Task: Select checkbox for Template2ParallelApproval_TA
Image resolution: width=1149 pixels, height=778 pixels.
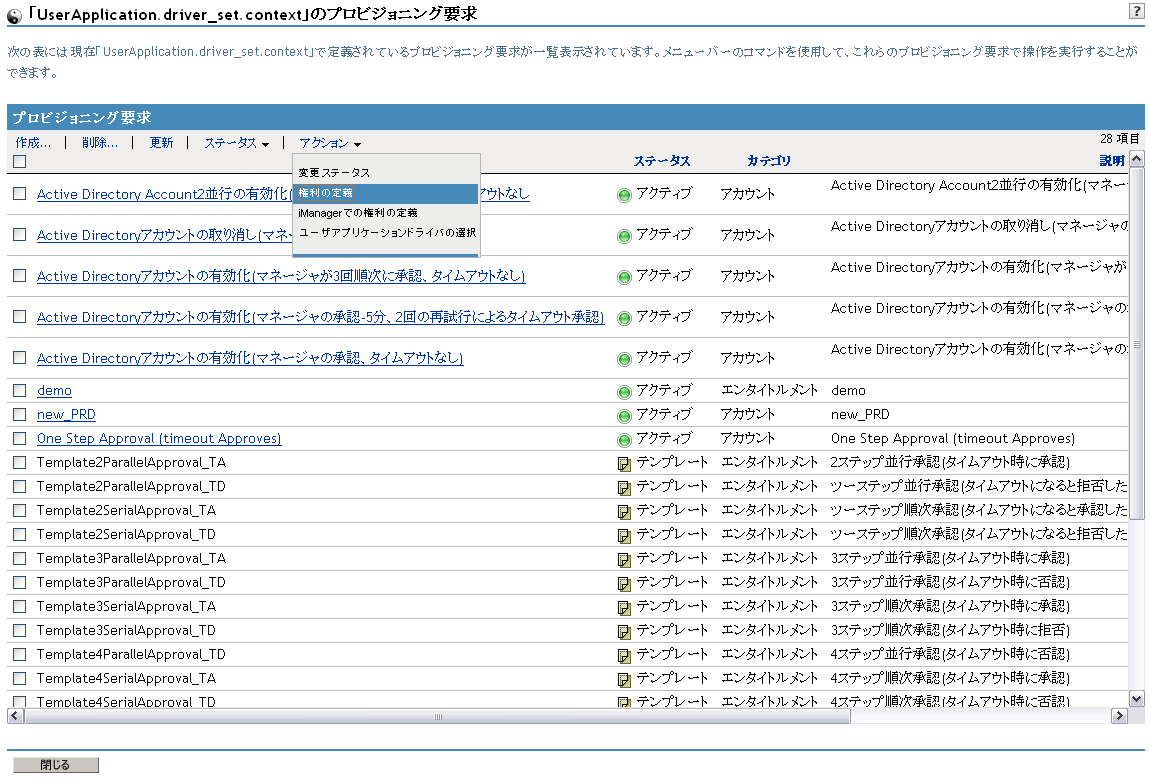Action: coord(20,462)
